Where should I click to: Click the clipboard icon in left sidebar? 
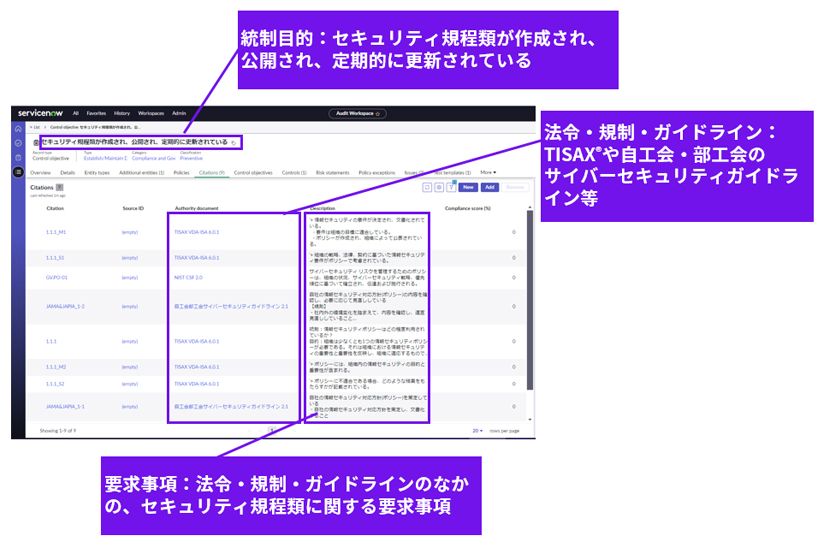pos(18,157)
